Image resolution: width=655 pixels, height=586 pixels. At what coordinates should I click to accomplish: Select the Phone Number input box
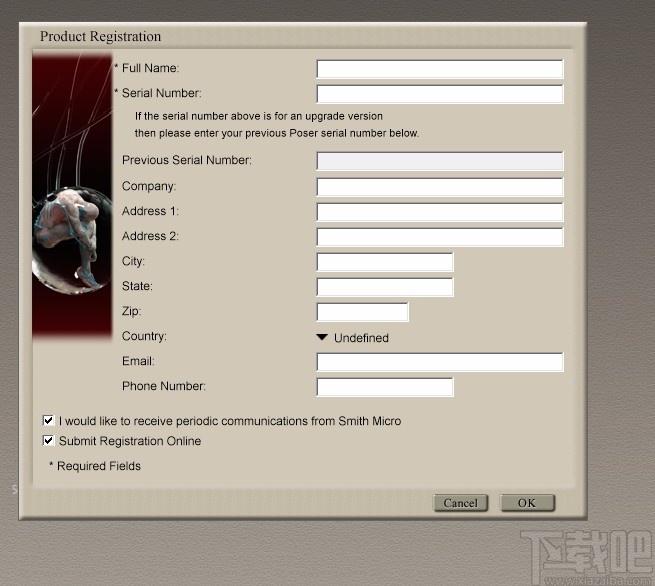384,387
